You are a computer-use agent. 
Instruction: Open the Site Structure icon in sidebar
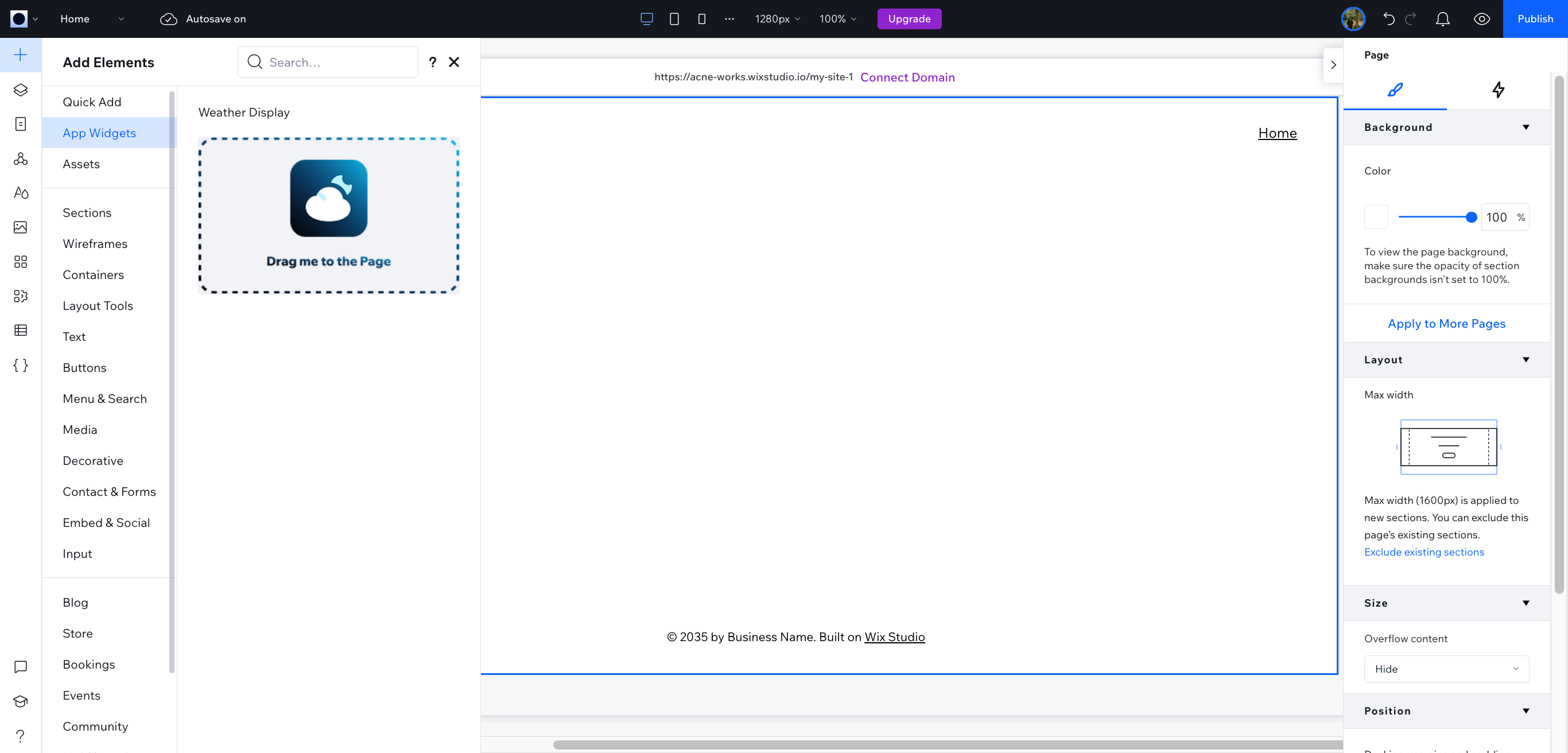[20, 159]
